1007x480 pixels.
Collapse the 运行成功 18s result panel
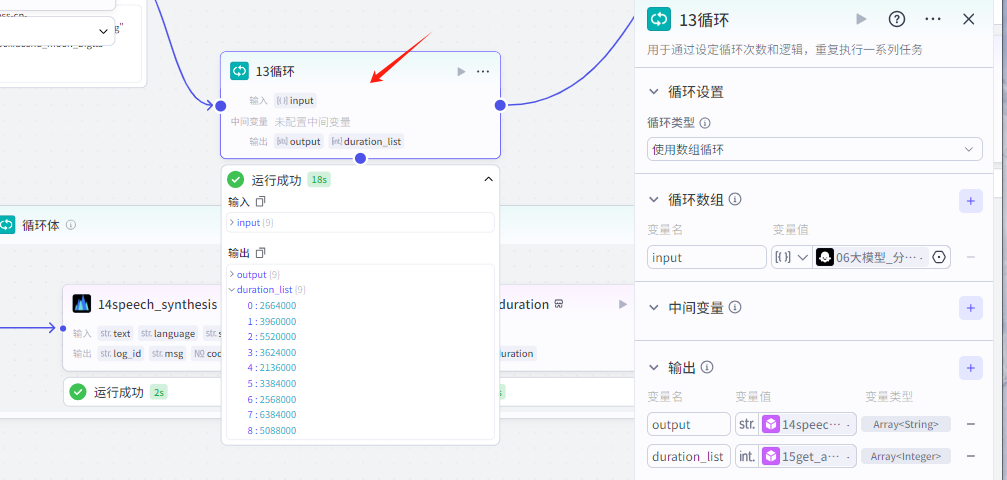488,179
